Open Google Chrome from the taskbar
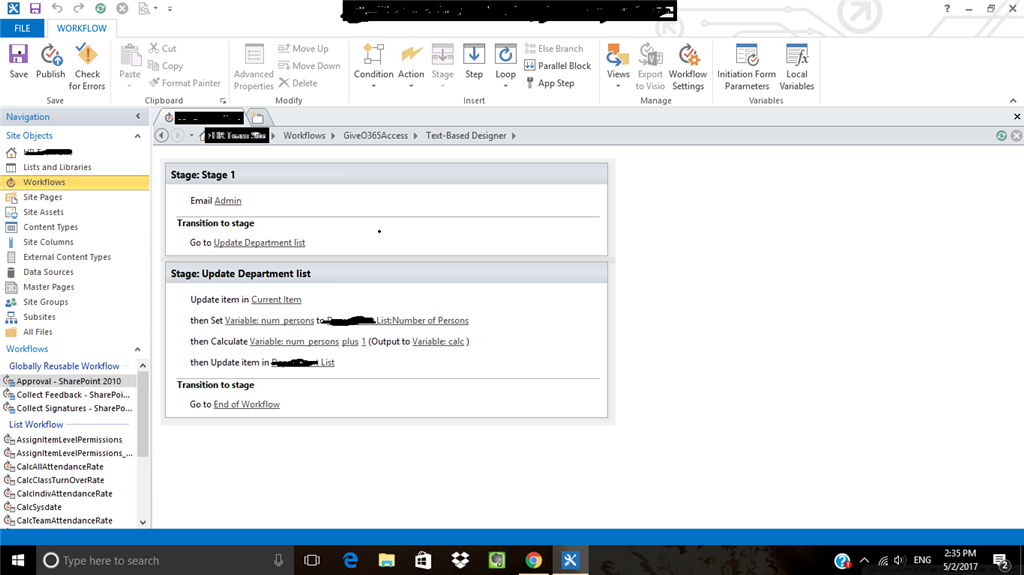The image size is (1024, 575). tap(534, 560)
